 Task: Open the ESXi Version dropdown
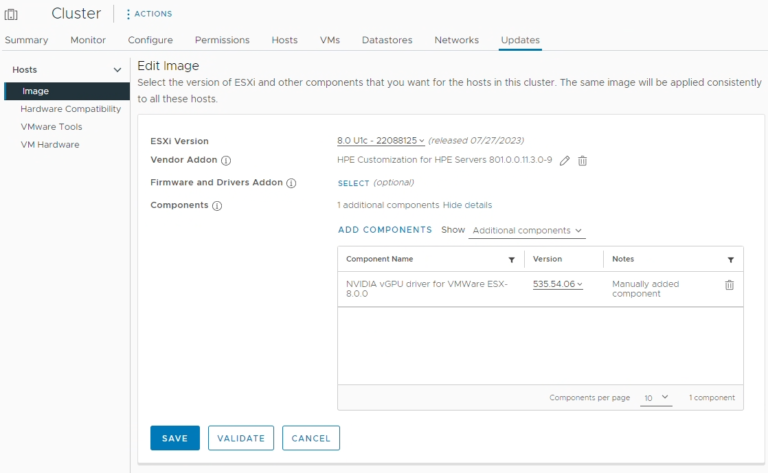point(381,141)
